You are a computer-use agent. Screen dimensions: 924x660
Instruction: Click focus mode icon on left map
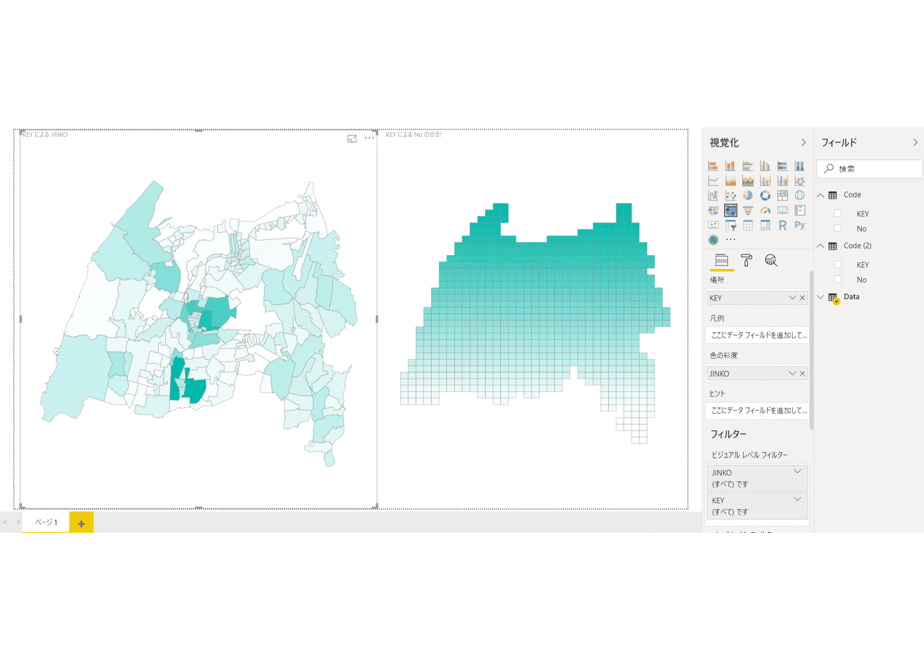tap(352, 138)
